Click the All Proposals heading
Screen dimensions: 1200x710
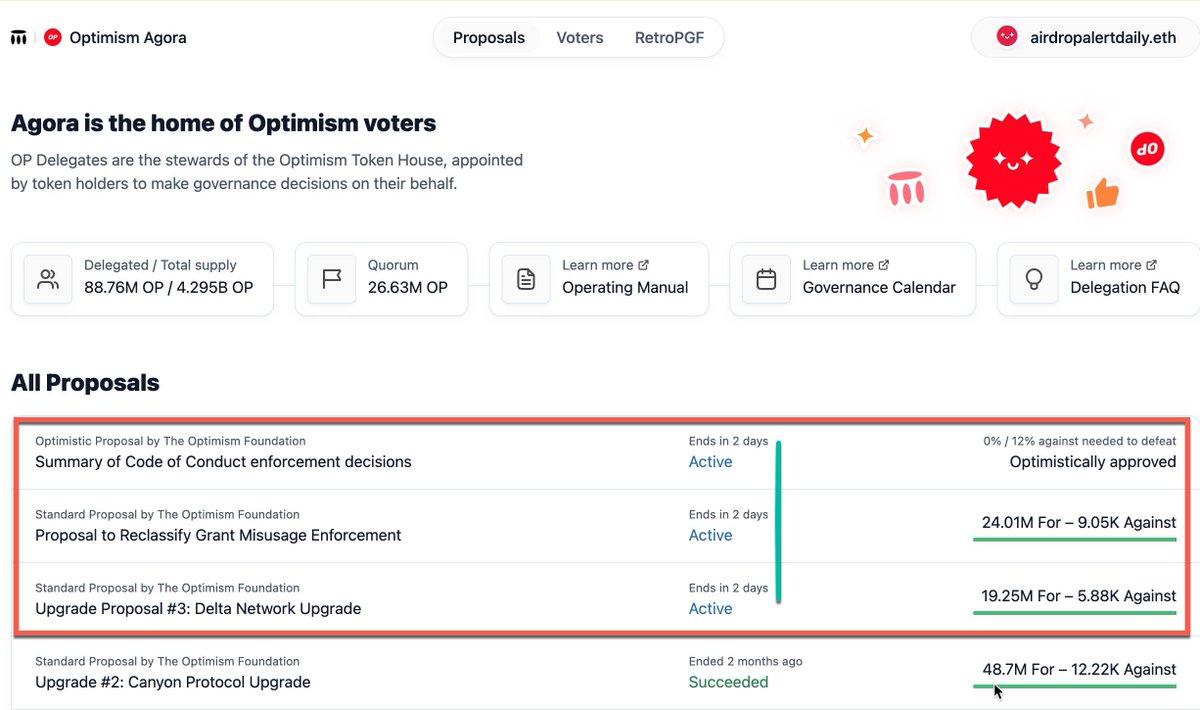pyautogui.click(x=85, y=383)
